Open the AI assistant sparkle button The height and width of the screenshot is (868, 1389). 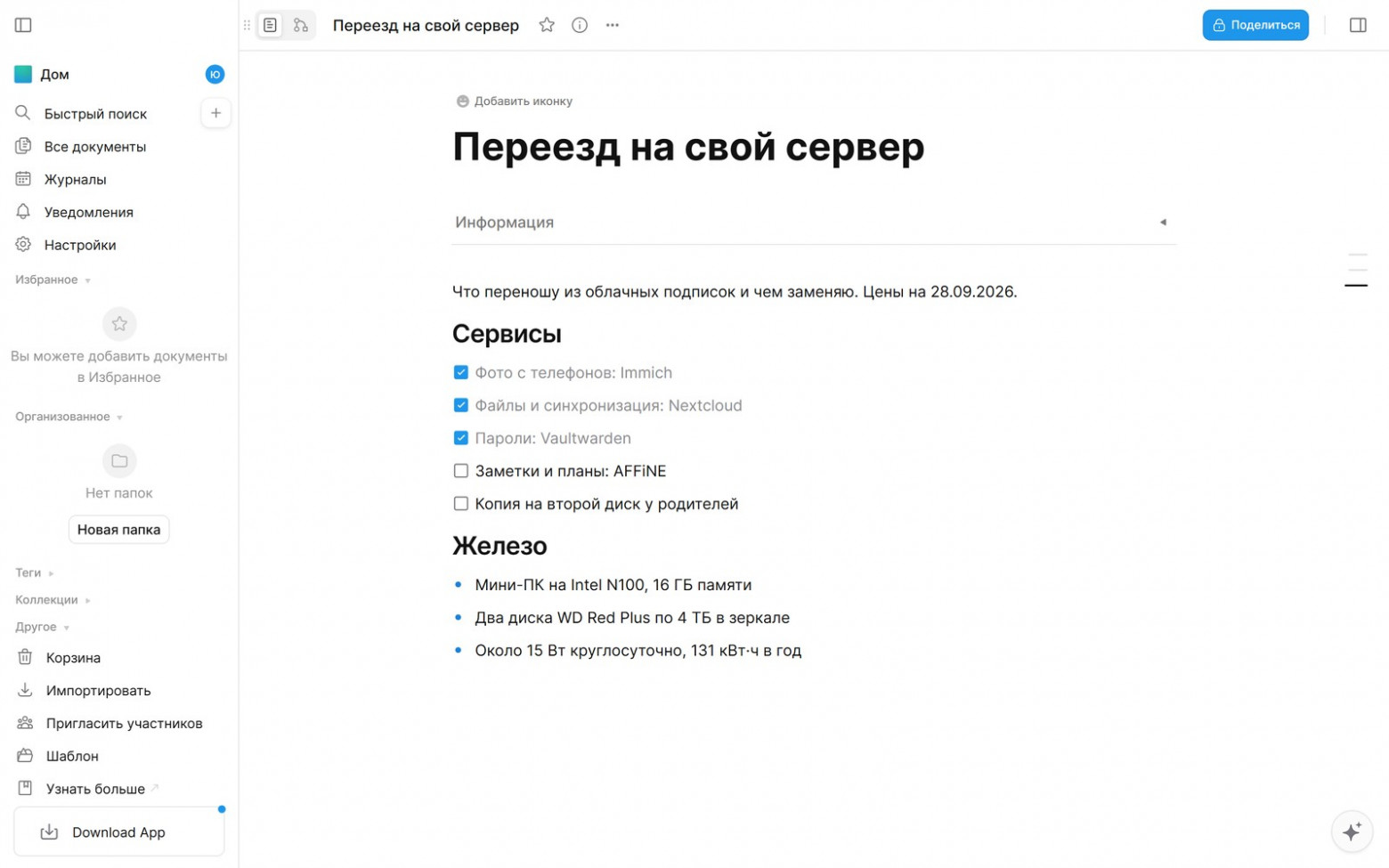click(x=1352, y=831)
